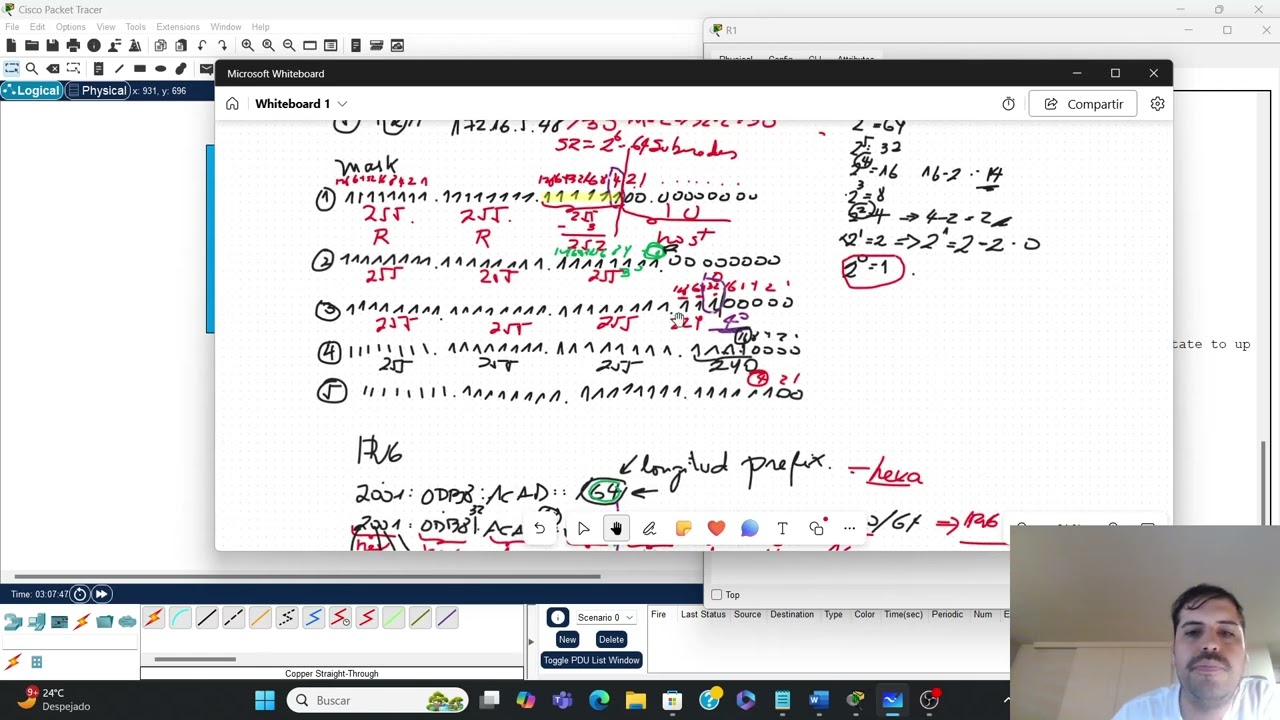1280x720 pixels.
Task: Click the Compartir share button
Action: point(1083,104)
